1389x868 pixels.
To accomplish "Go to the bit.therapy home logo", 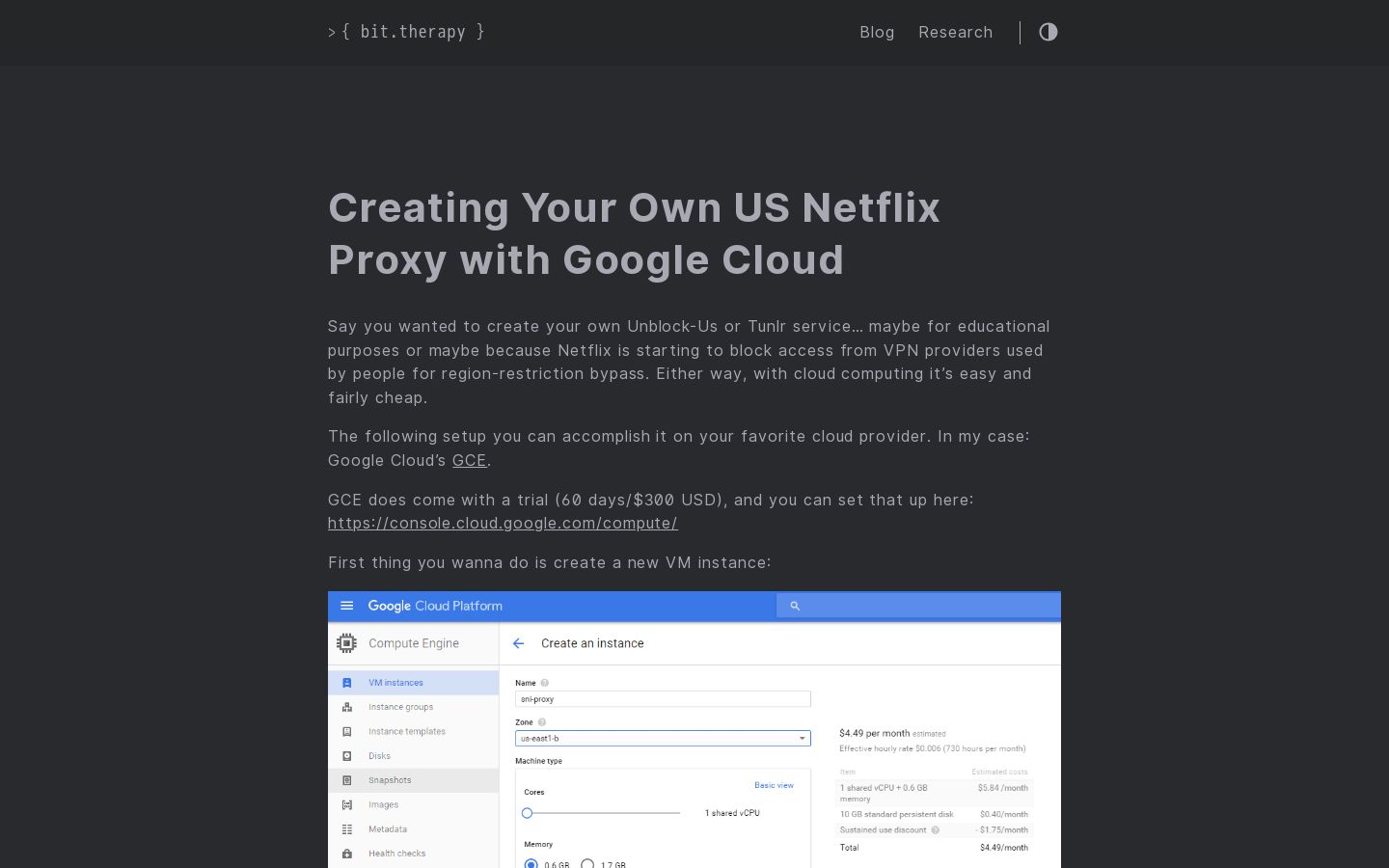I will [x=406, y=32].
